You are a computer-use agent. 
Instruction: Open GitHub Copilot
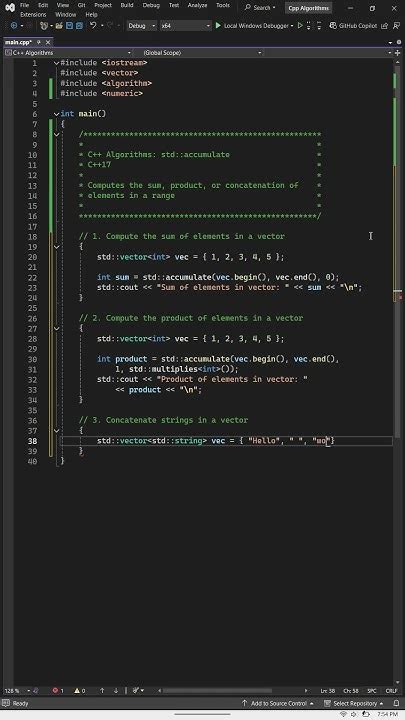point(354,26)
